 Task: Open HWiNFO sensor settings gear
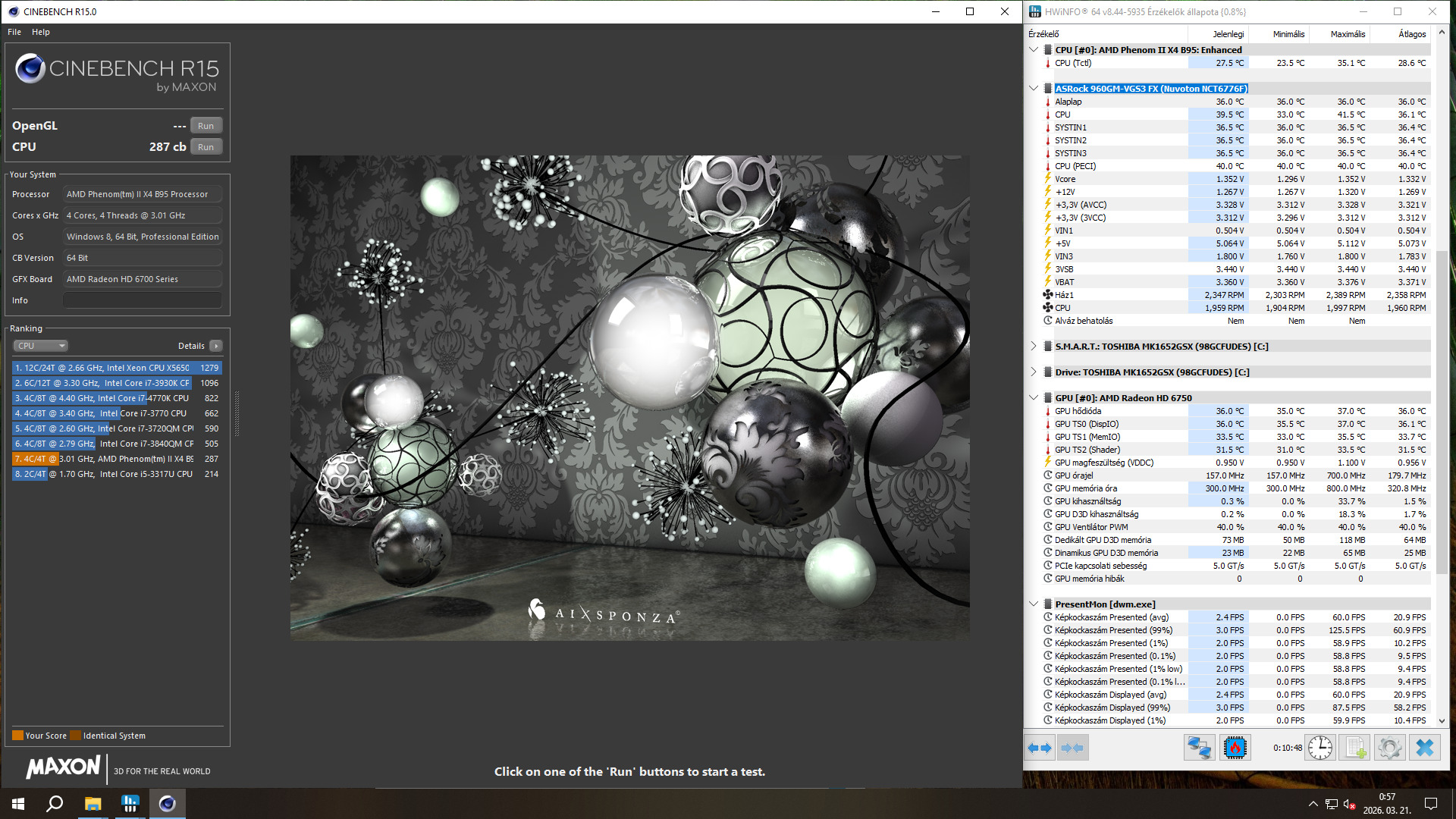coord(1389,748)
